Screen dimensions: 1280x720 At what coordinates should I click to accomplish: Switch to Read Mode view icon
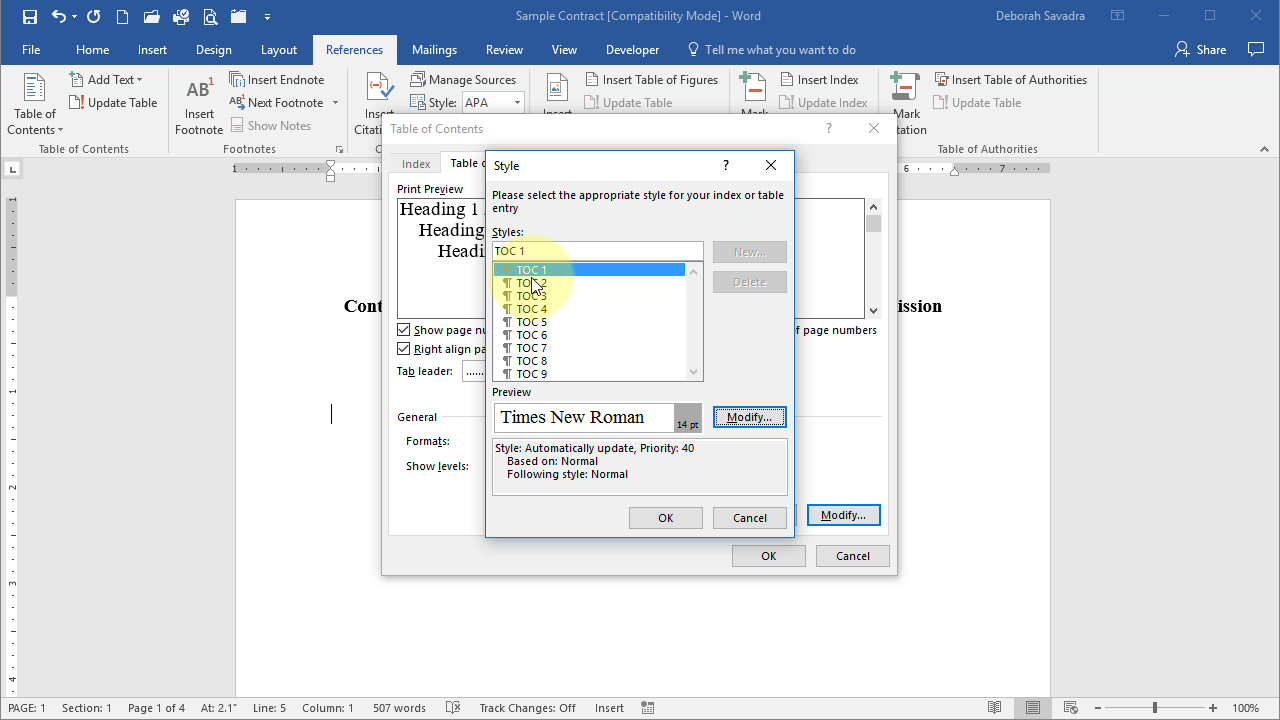[995, 708]
